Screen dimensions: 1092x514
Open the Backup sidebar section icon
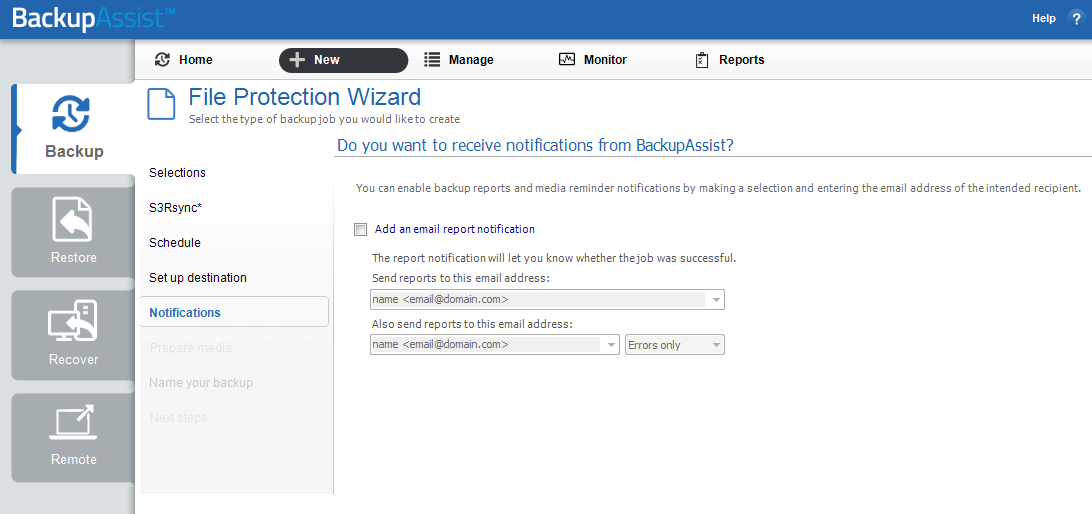71,114
